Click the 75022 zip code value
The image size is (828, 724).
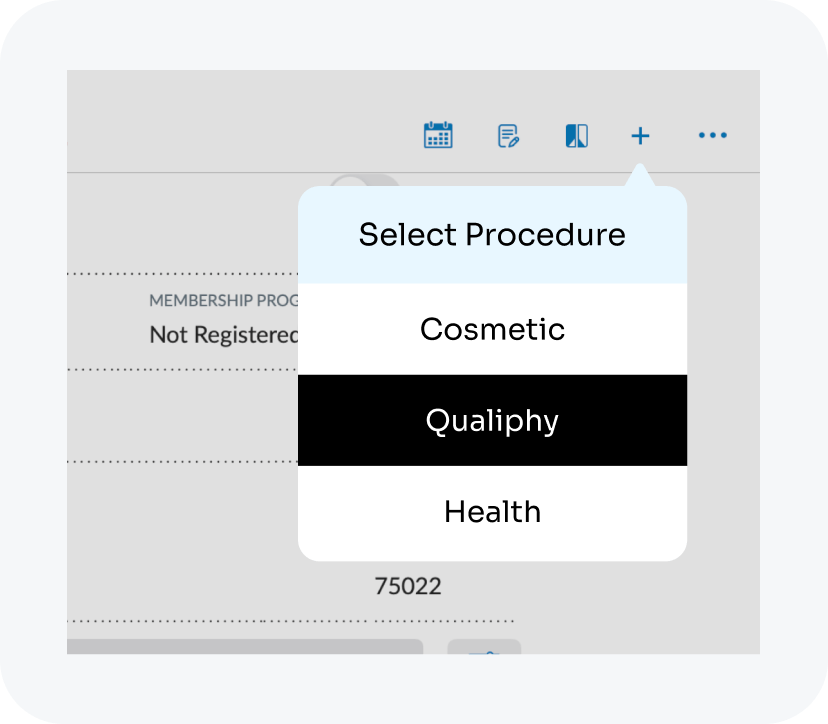(x=407, y=586)
